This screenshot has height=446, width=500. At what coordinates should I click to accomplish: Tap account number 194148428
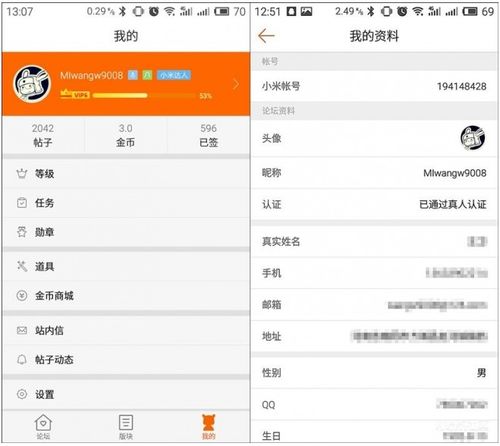click(x=462, y=86)
